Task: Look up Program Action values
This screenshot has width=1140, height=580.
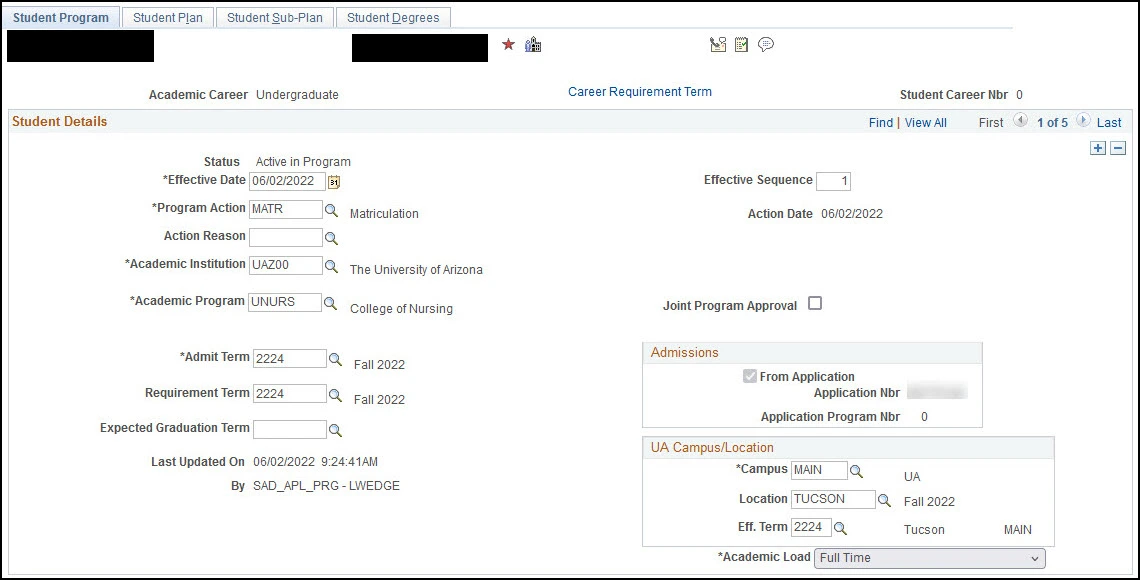Action: (x=331, y=210)
